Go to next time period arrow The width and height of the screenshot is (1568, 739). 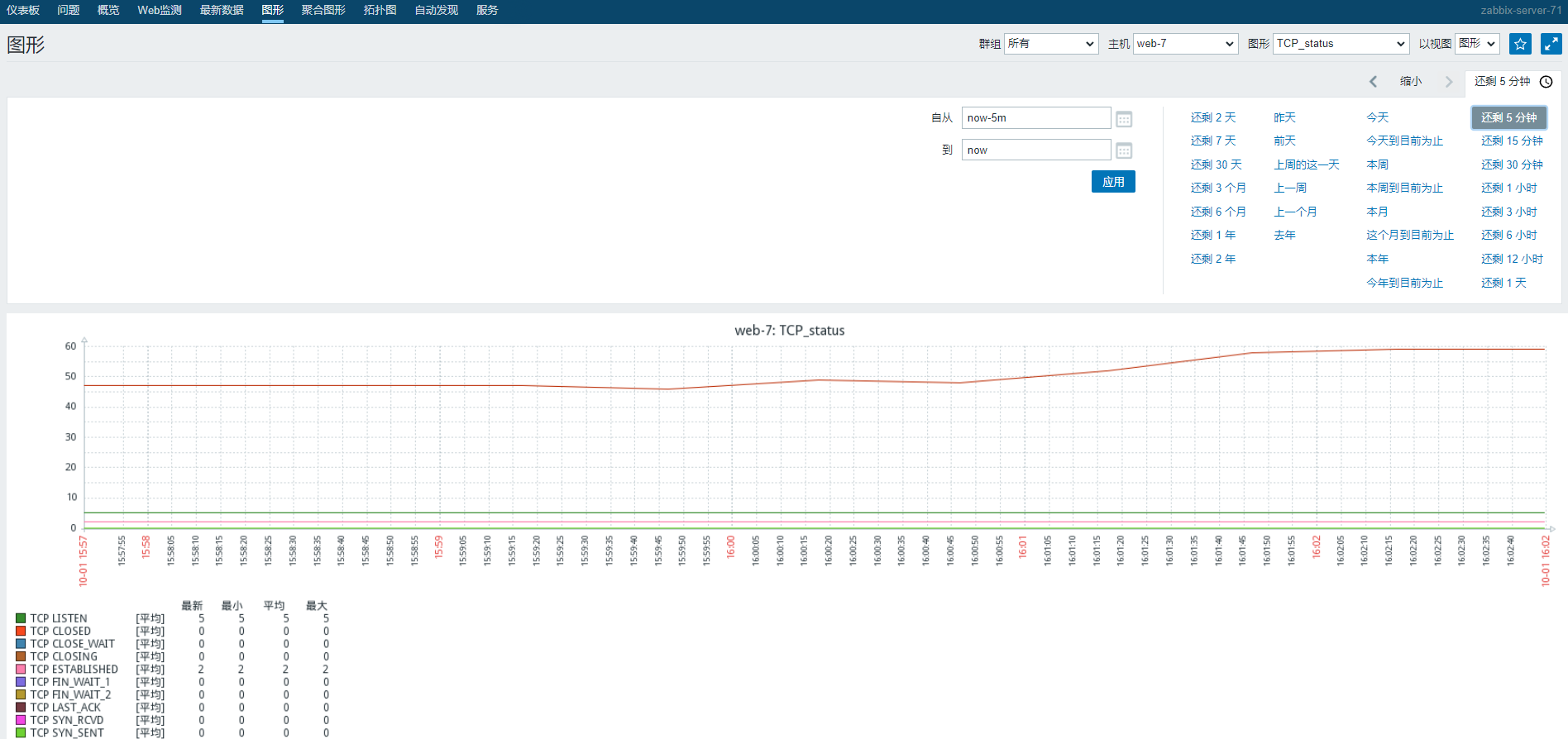(1448, 82)
